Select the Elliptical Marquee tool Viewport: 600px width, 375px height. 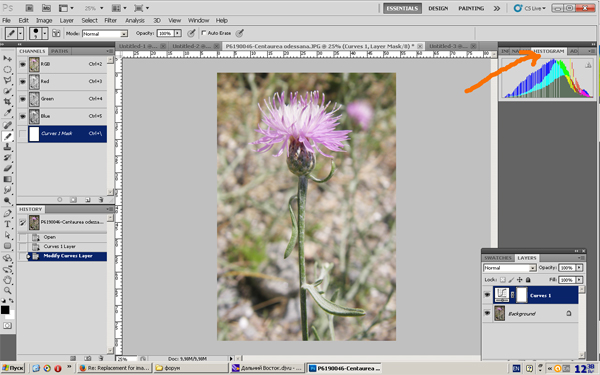tap(7, 69)
